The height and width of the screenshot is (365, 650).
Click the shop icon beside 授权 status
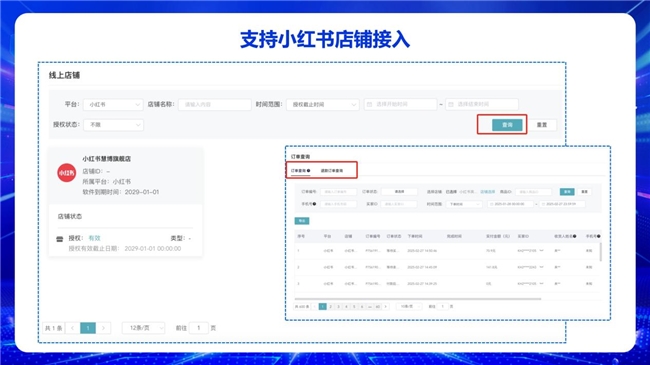coord(60,239)
